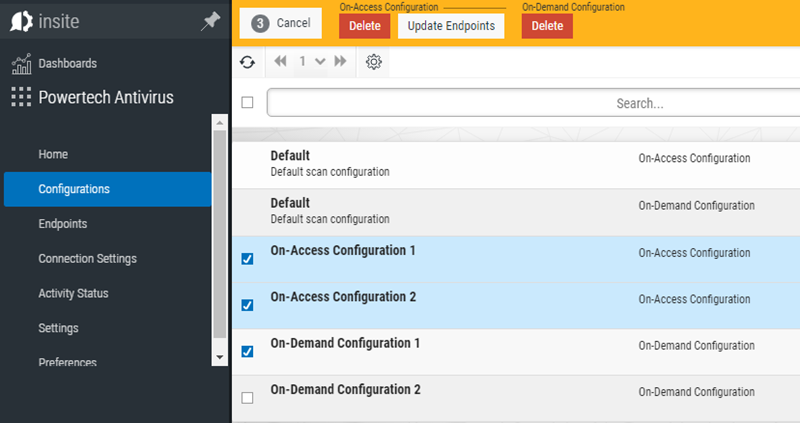Open On-Access Configuration 2 name
800x423 pixels.
tap(343, 297)
